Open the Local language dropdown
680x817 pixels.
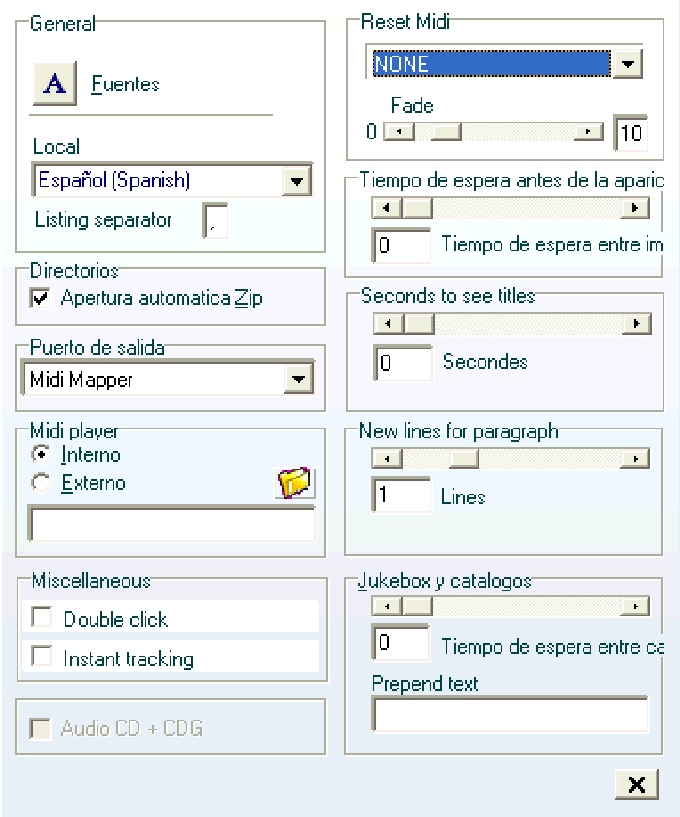297,181
